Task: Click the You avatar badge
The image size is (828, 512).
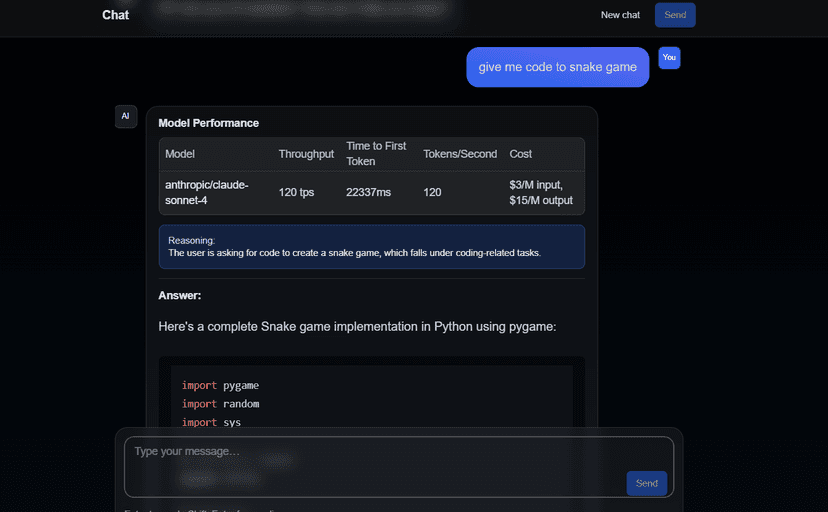Action: click(x=669, y=58)
